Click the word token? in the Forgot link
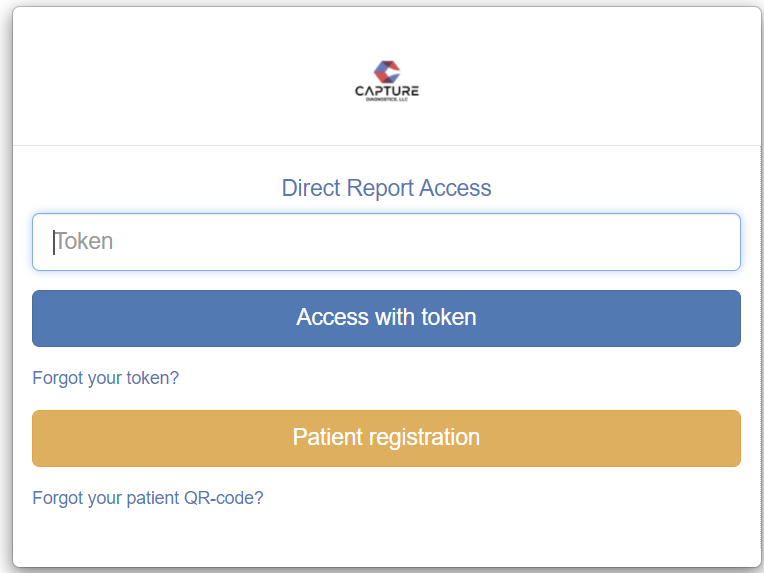 tap(153, 378)
